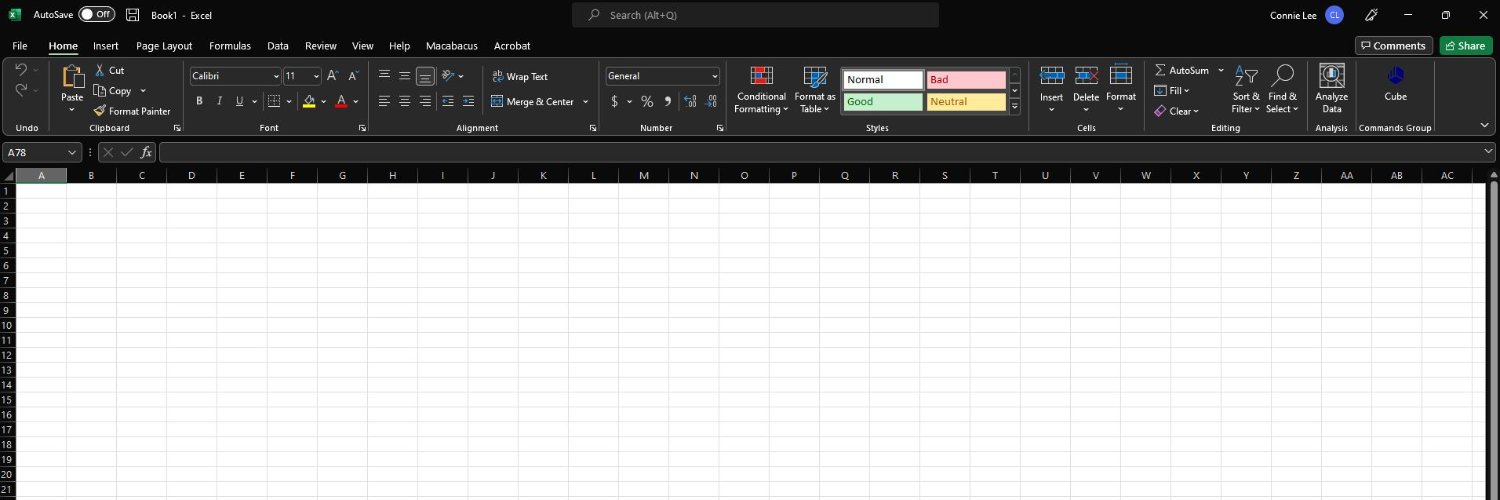This screenshot has height=500, width=1500.
Task: Toggle the AutoSave switch
Action: [x=96, y=15]
